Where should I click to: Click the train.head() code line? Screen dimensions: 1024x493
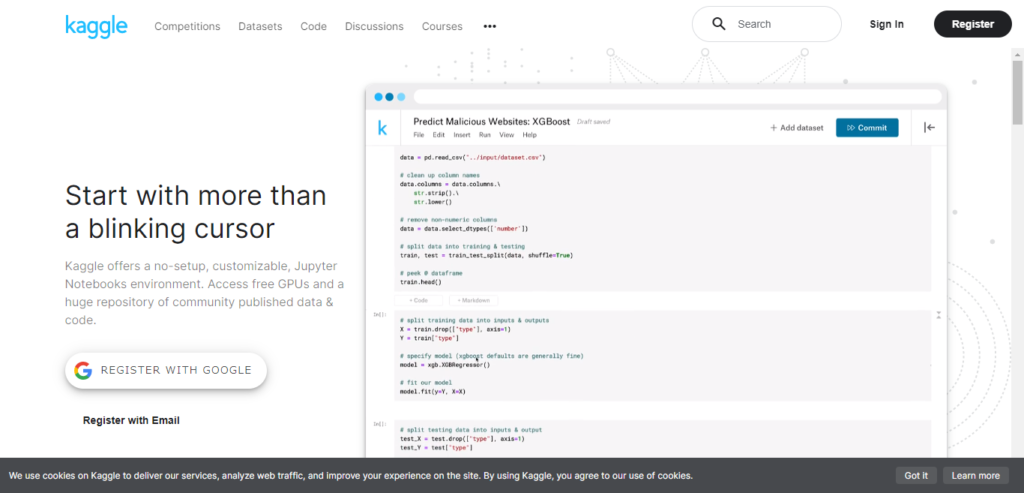click(x=421, y=282)
